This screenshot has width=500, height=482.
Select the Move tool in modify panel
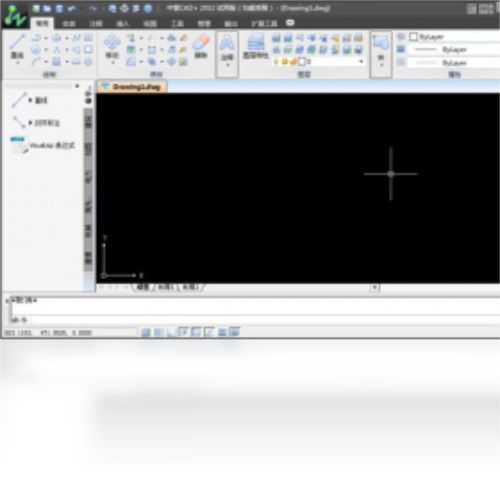[x=112, y=48]
